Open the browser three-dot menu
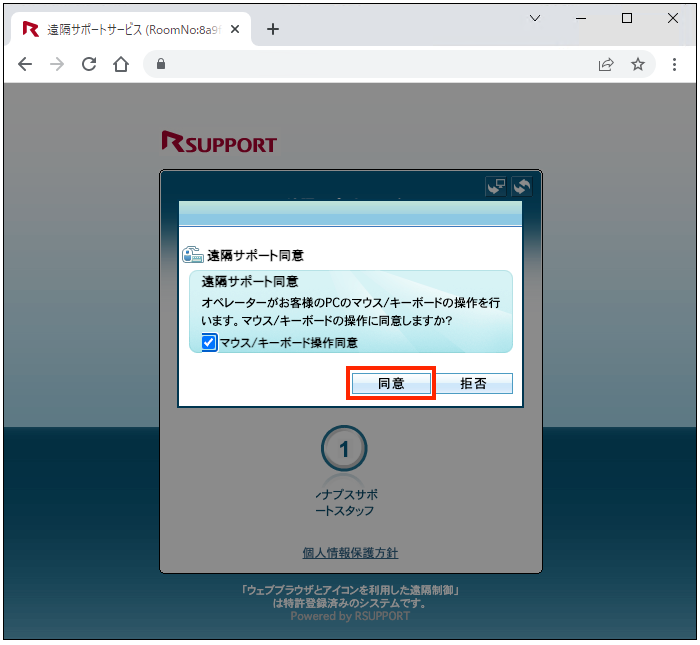Screen dimensions: 700x645 [x=674, y=64]
